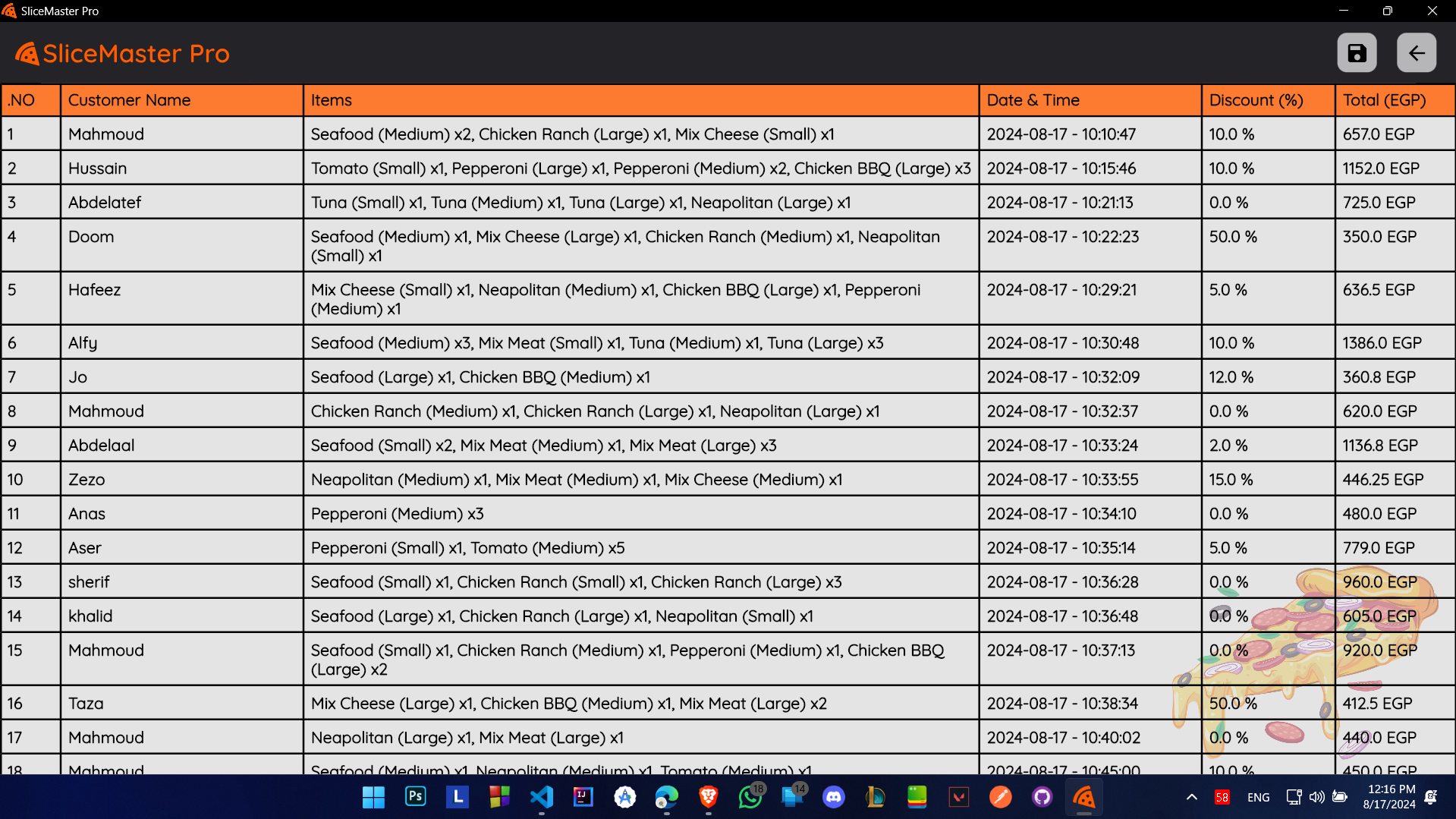The width and height of the screenshot is (1456, 819).
Task: Open the green striped app in taskbar
Action: click(x=917, y=797)
